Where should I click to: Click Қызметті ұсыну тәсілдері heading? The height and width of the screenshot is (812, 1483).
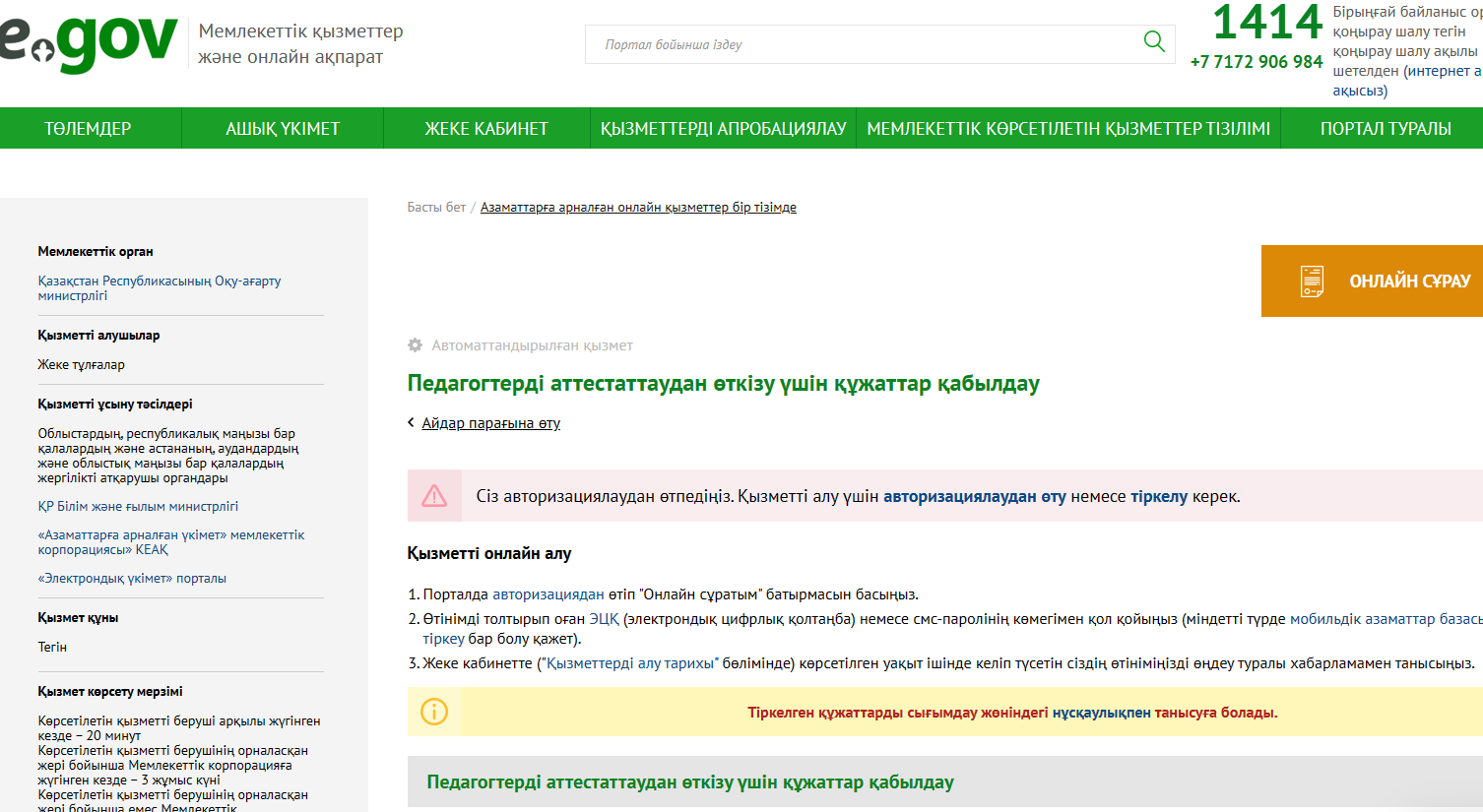coord(115,404)
